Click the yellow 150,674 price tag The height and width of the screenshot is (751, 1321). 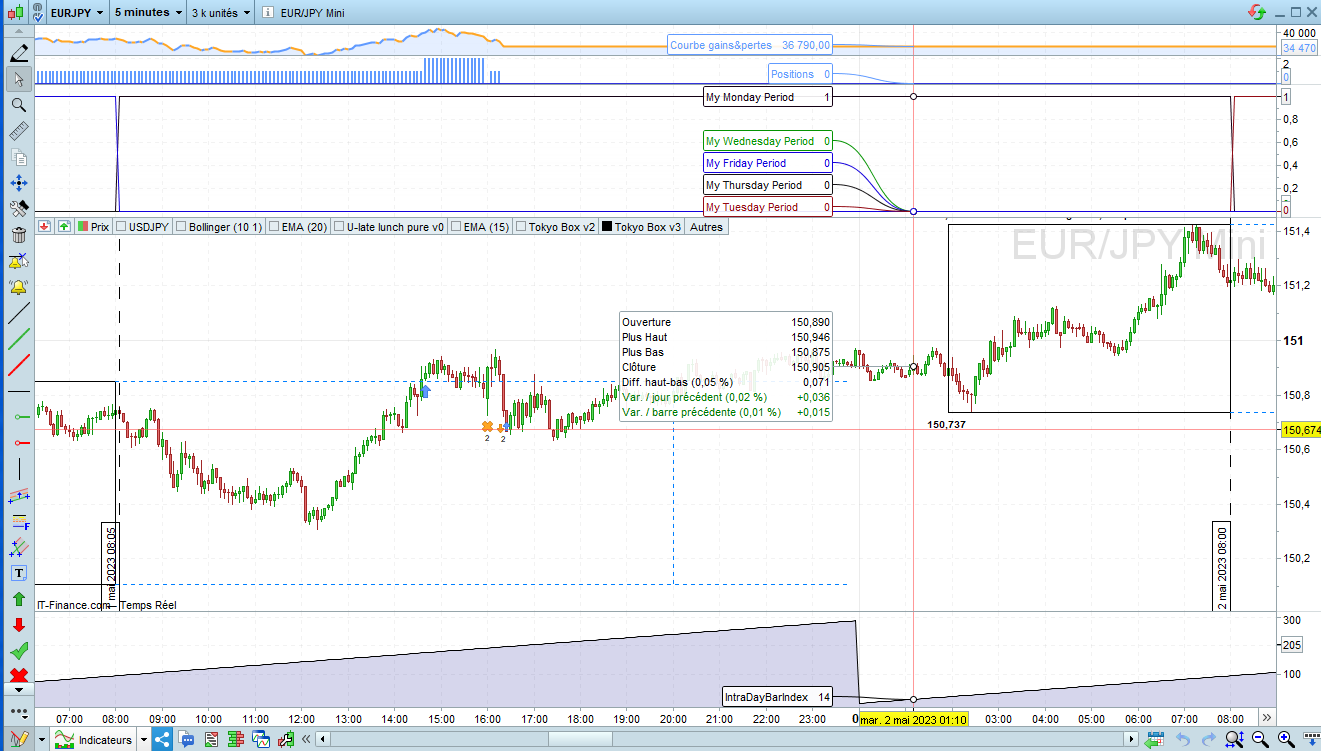point(1300,430)
